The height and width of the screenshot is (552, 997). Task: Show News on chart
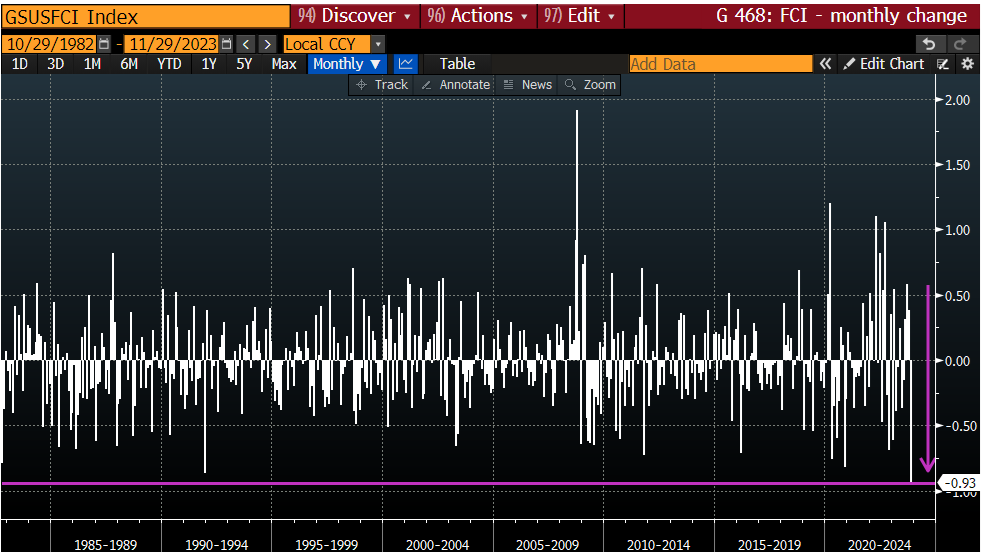[527, 85]
